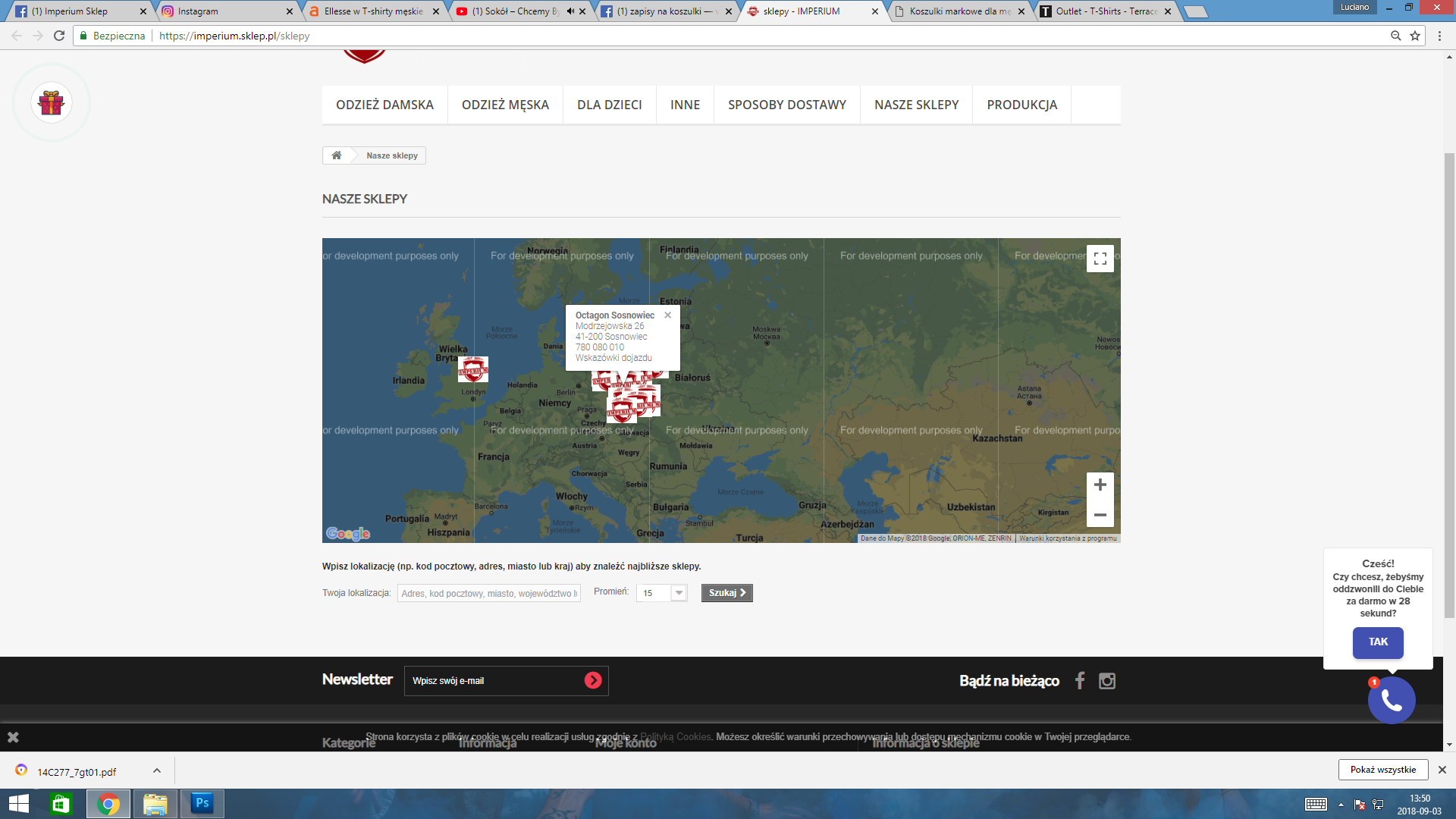1456x819 pixels.
Task: Click the Twoja lokalizacja address field
Action: [x=488, y=593]
